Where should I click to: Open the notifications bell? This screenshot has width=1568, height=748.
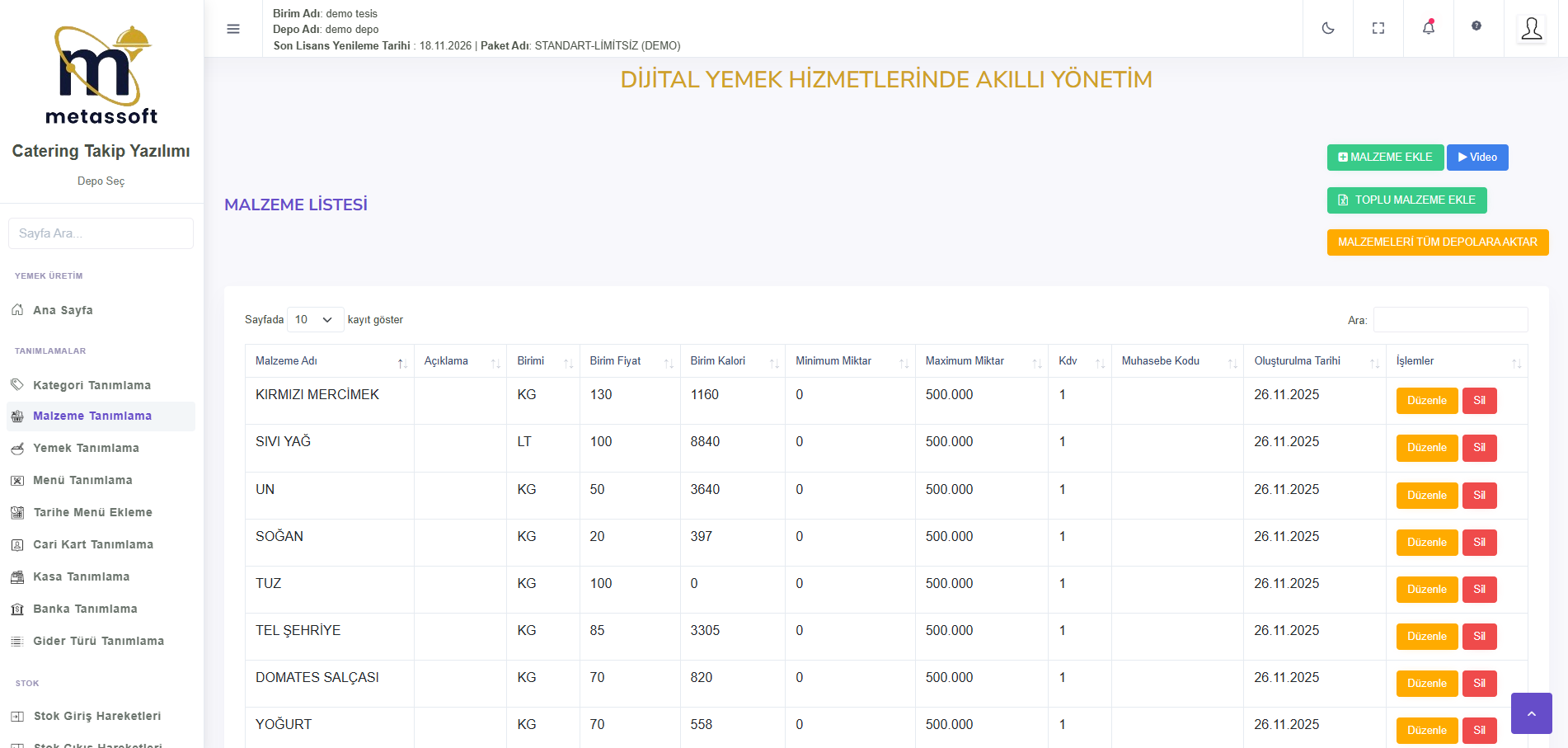[x=1428, y=28]
